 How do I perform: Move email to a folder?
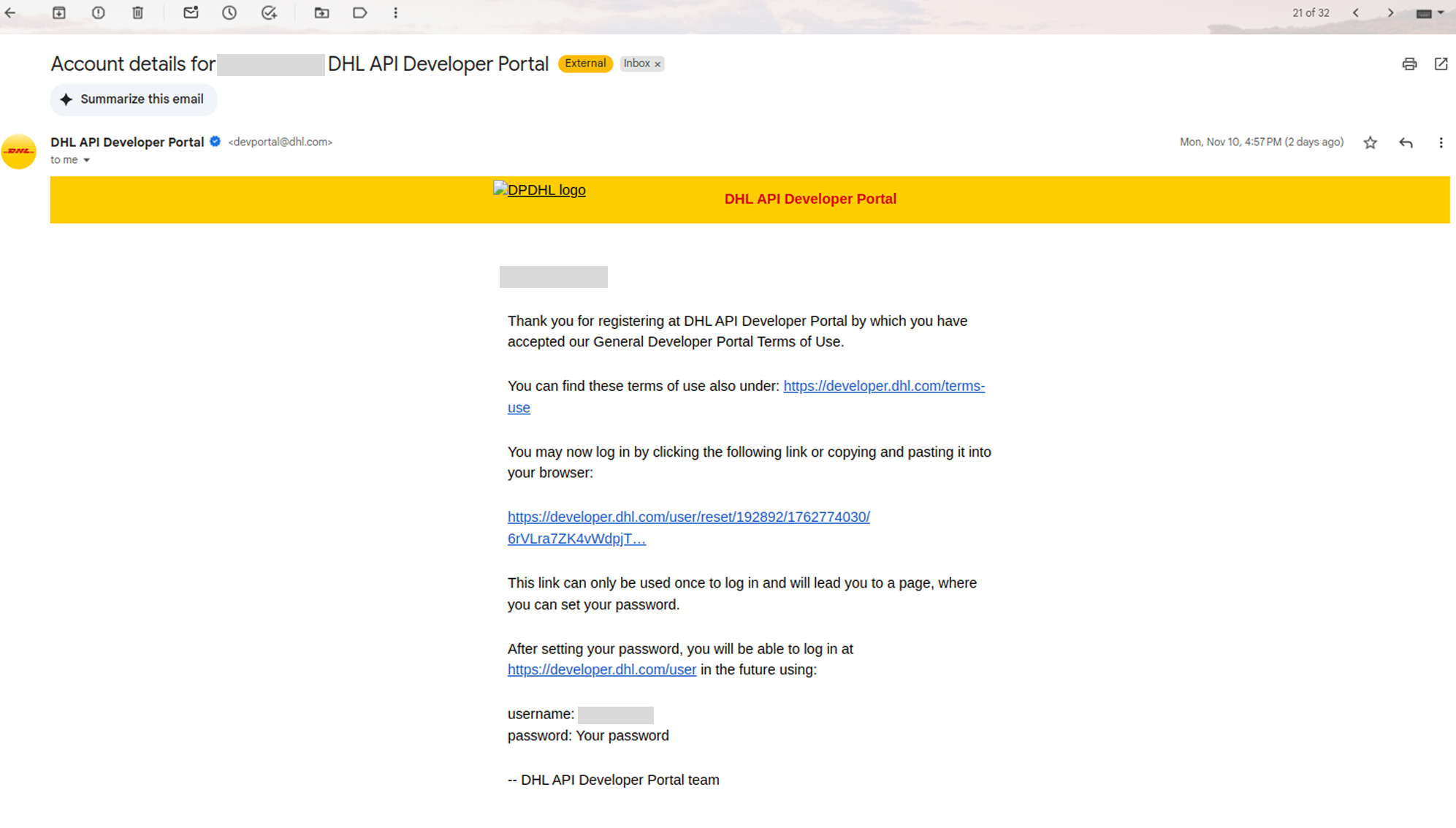321,12
